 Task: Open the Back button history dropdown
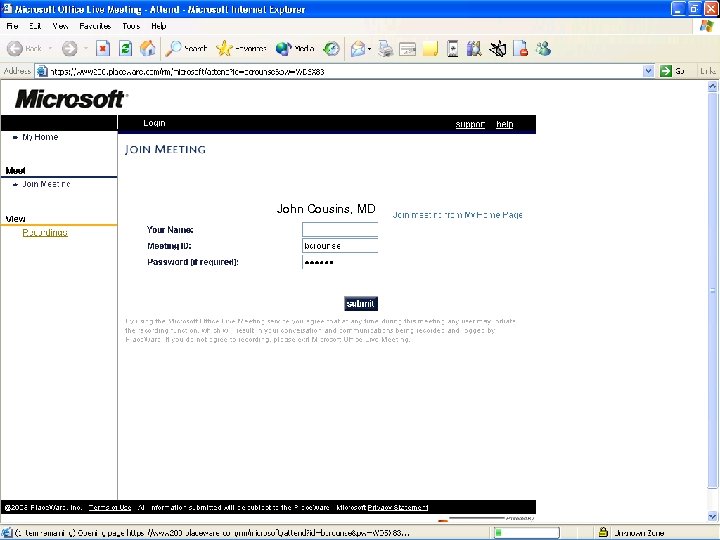50,48
